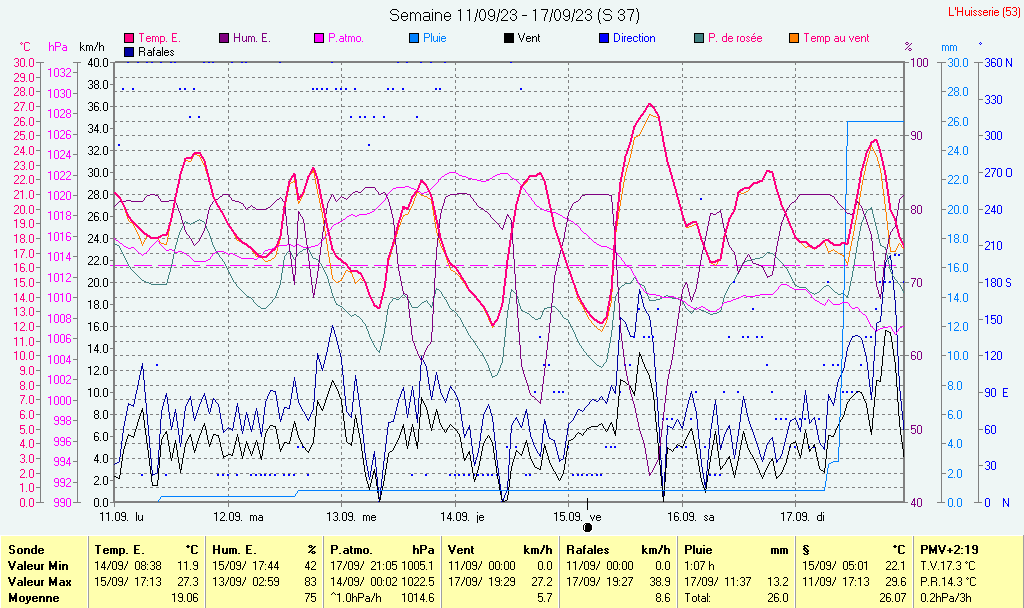Select the minimum temperature date '14/09/ 08:38'
The width and height of the screenshot is (1024, 608).
[x=128, y=566]
